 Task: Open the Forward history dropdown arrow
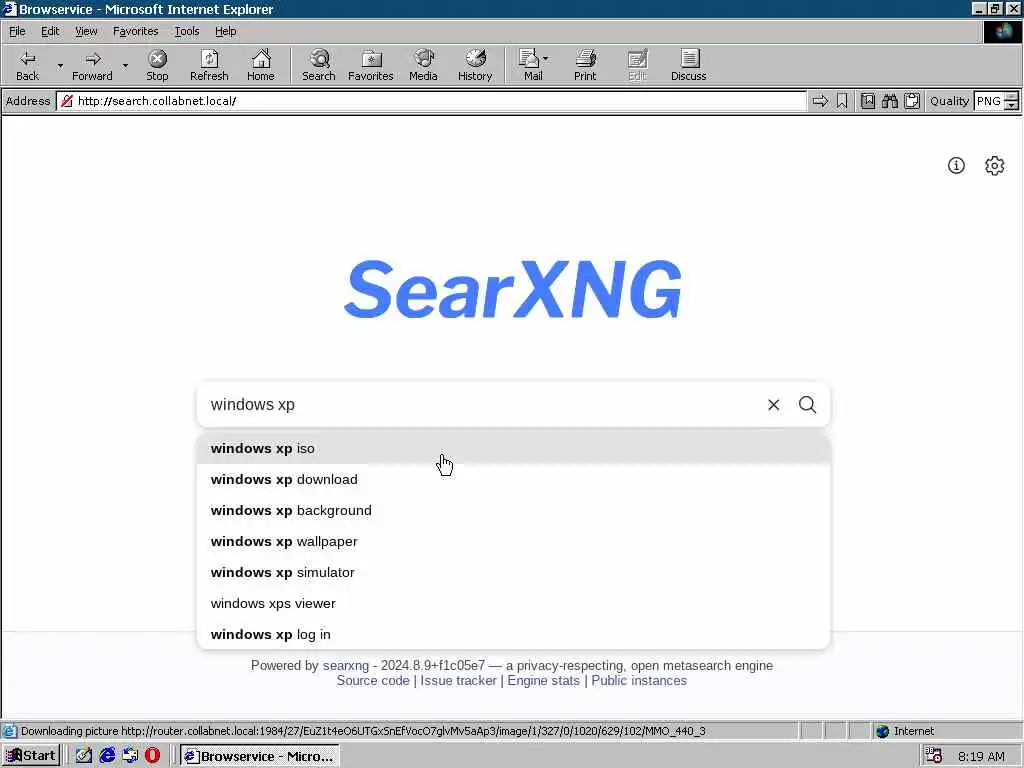(125, 65)
